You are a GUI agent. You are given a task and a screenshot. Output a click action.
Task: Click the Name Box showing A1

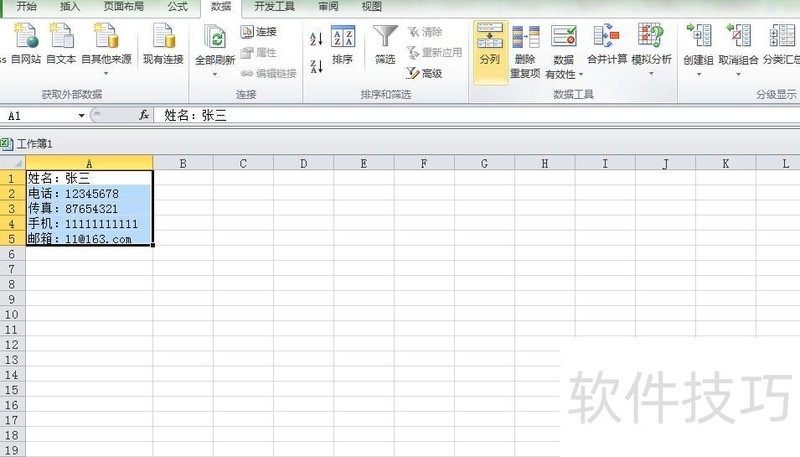[x=39, y=116]
